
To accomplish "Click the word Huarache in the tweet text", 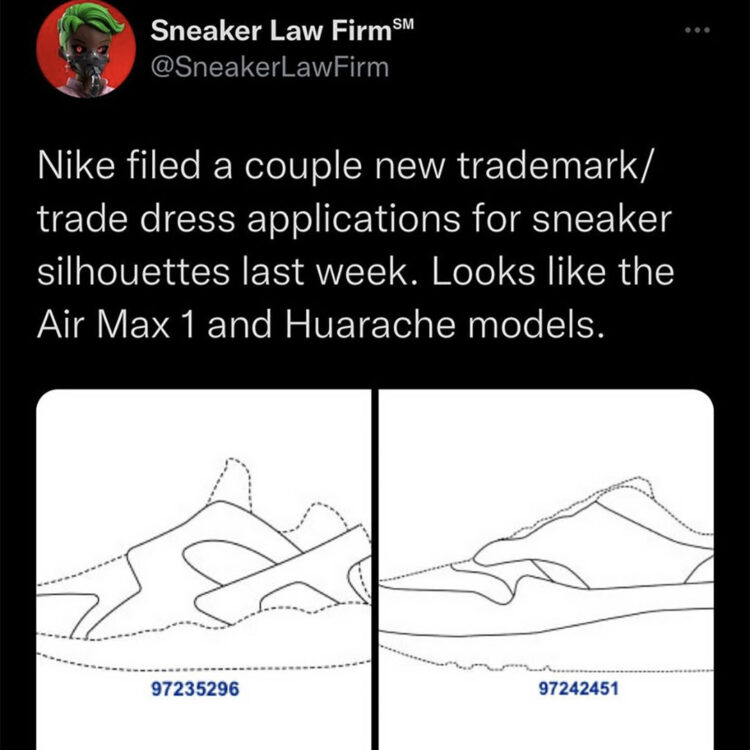I will 370,324.
